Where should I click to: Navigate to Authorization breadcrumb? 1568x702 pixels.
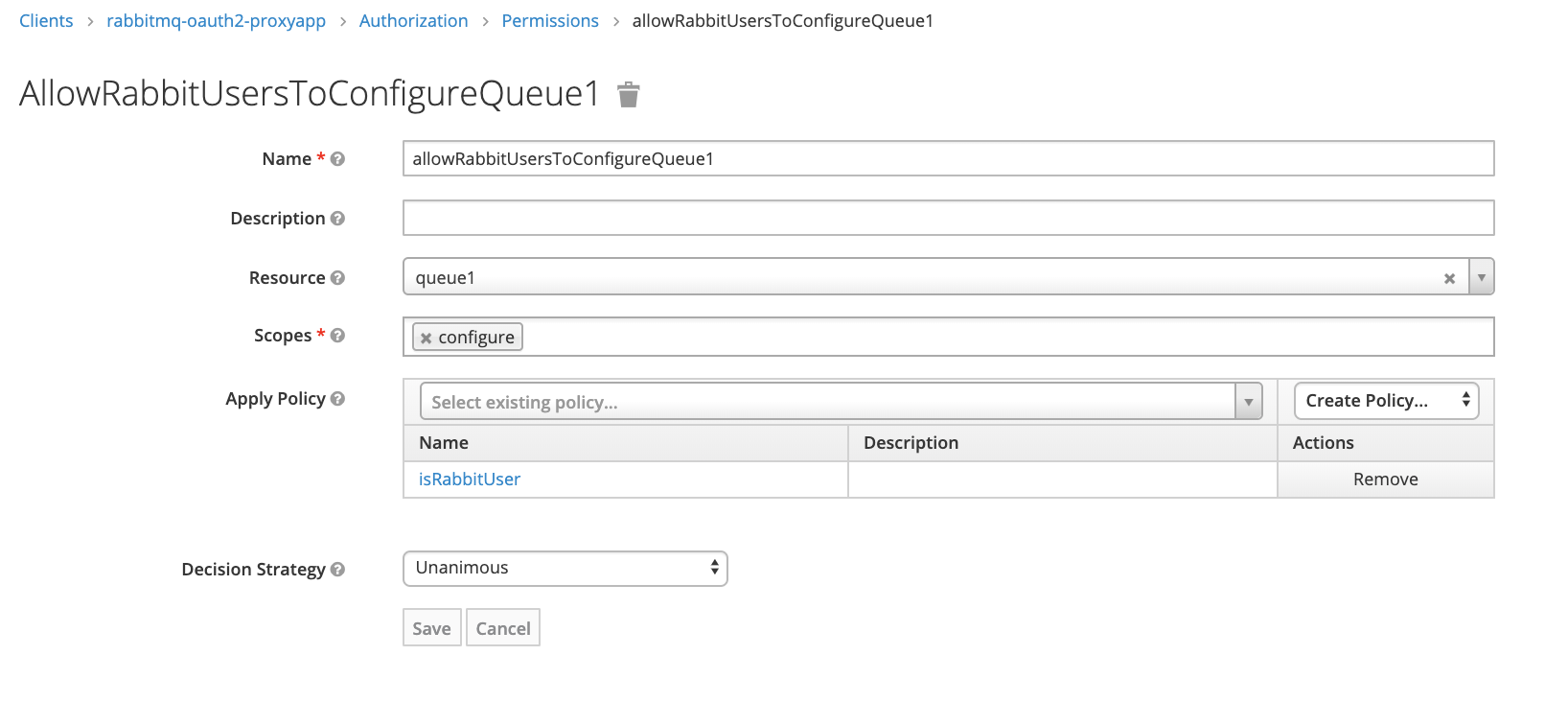[x=413, y=21]
